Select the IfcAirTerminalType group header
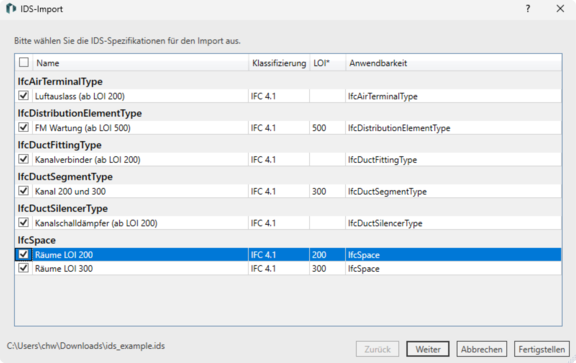576x363 pixels. coord(60,81)
